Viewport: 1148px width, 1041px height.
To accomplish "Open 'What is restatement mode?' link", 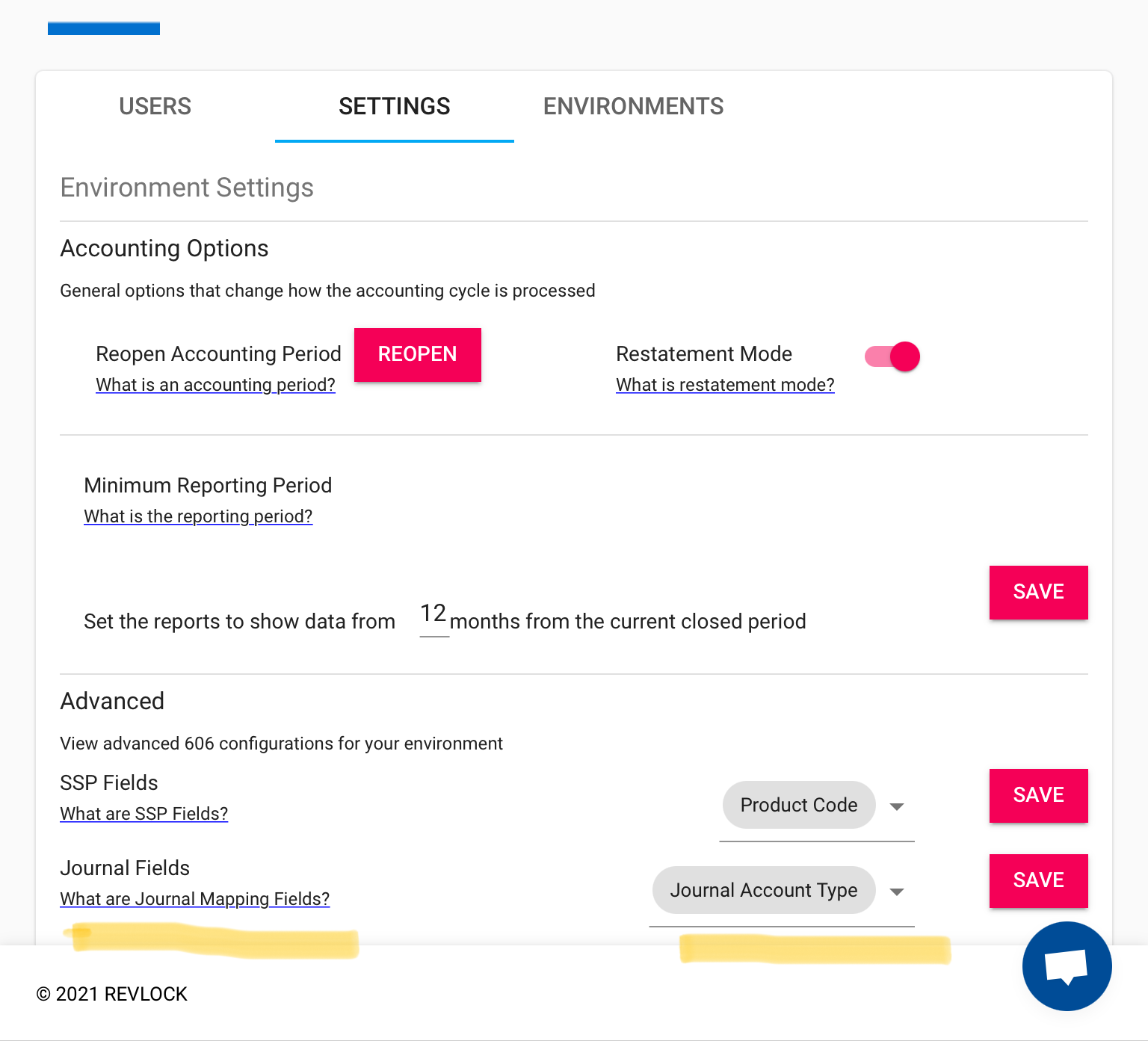I will click(x=724, y=385).
